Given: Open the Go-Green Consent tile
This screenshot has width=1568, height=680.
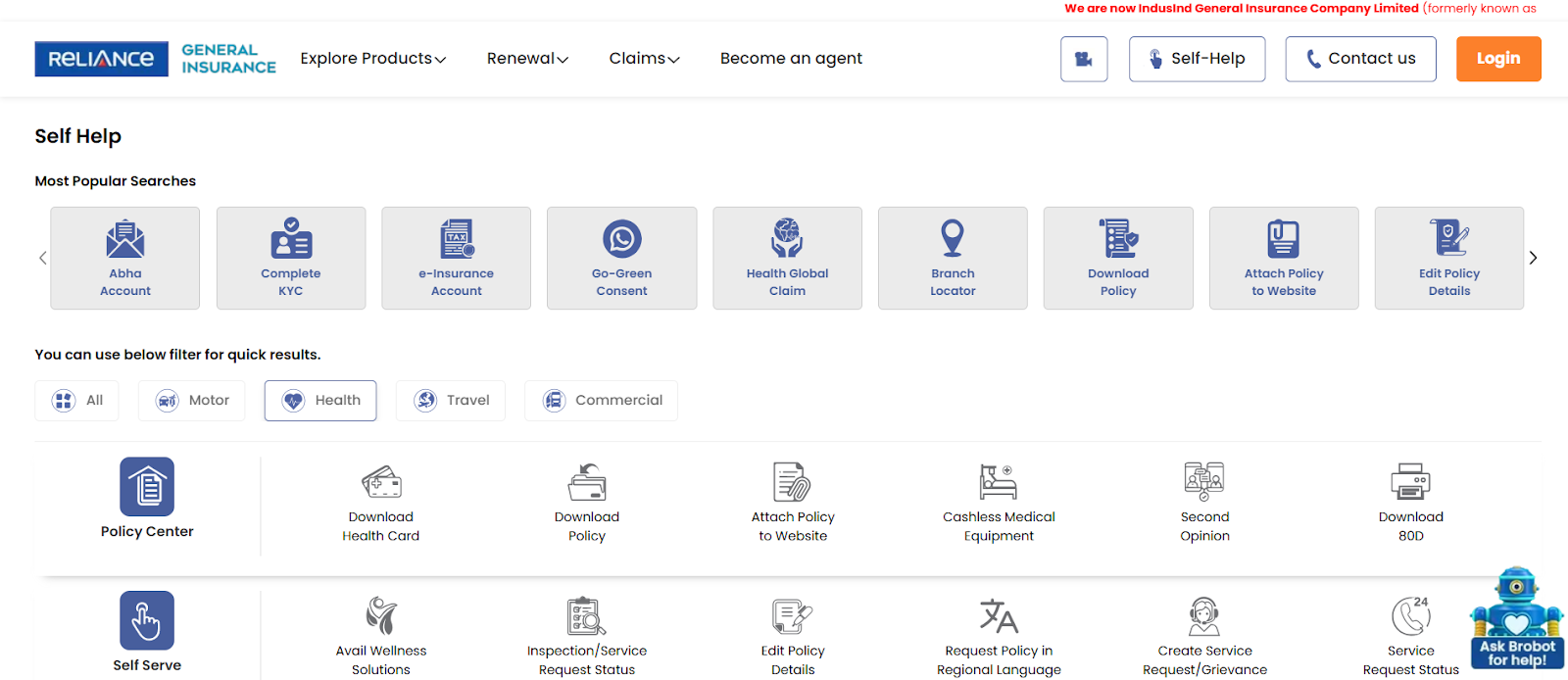Looking at the screenshot, I should (622, 258).
